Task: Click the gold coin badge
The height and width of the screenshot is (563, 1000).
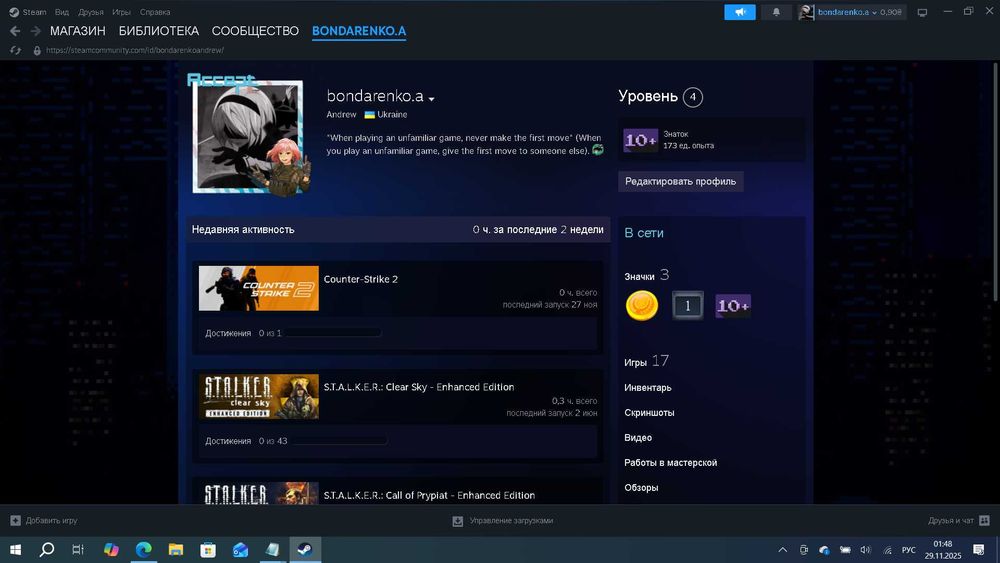Action: (x=642, y=305)
